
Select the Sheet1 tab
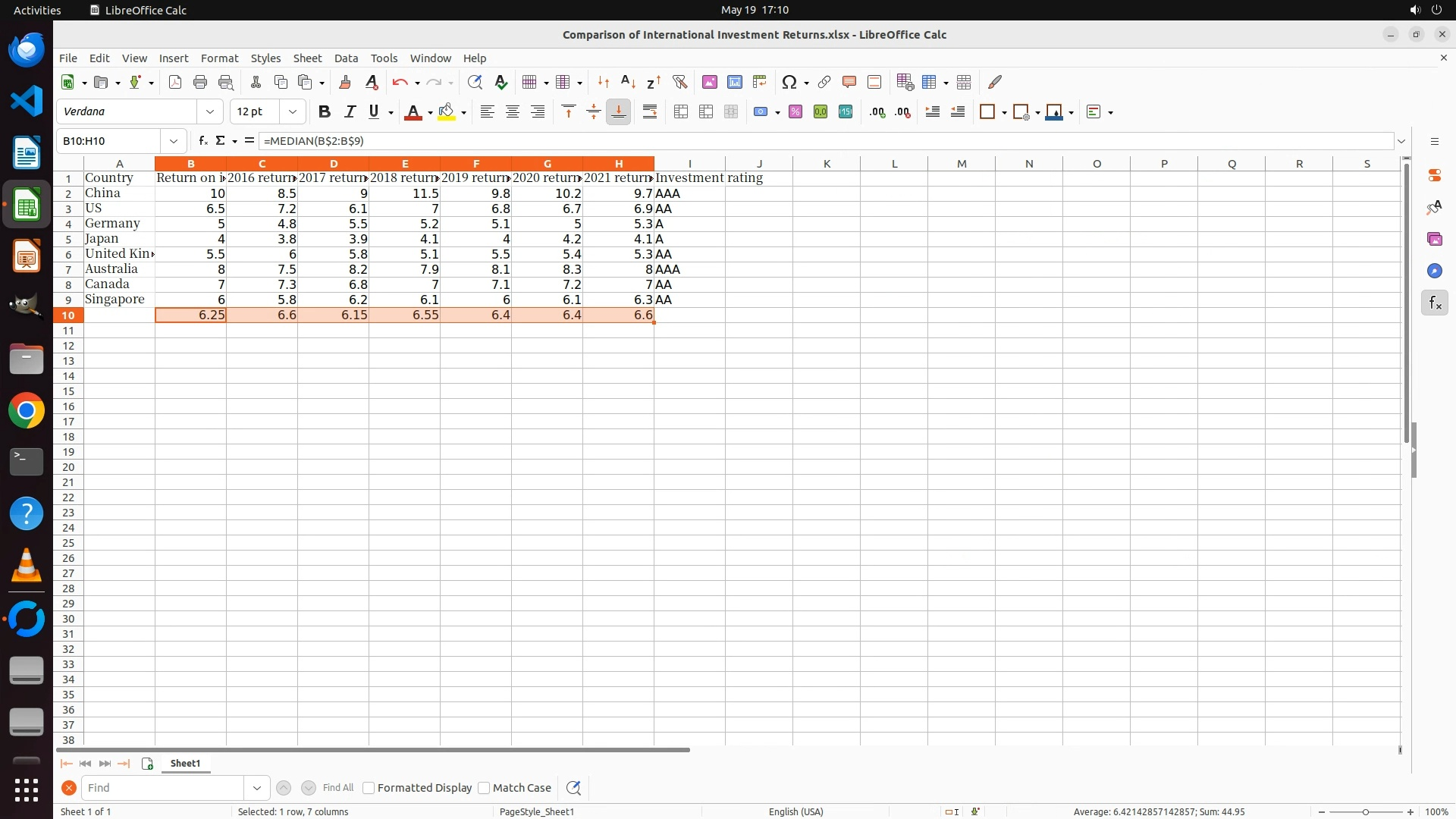(x=185, y=764)
